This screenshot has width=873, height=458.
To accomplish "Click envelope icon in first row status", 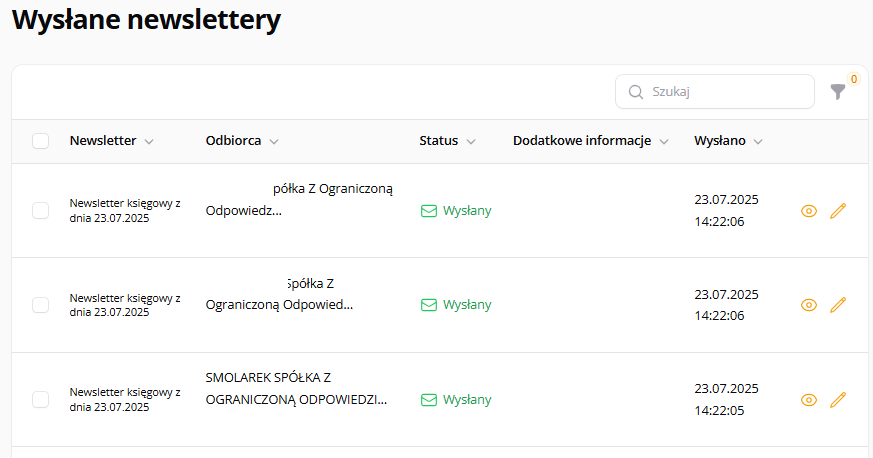I will [x=429, y=211].
